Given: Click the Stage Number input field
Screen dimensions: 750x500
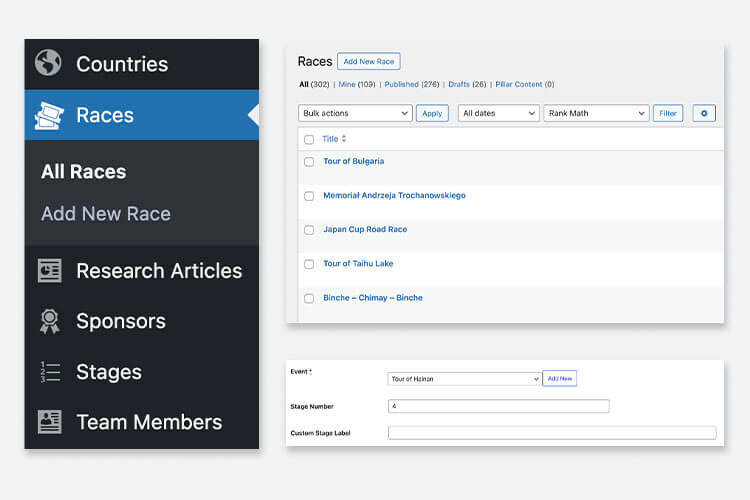Looking at the screenshot, I should (498, 406).
